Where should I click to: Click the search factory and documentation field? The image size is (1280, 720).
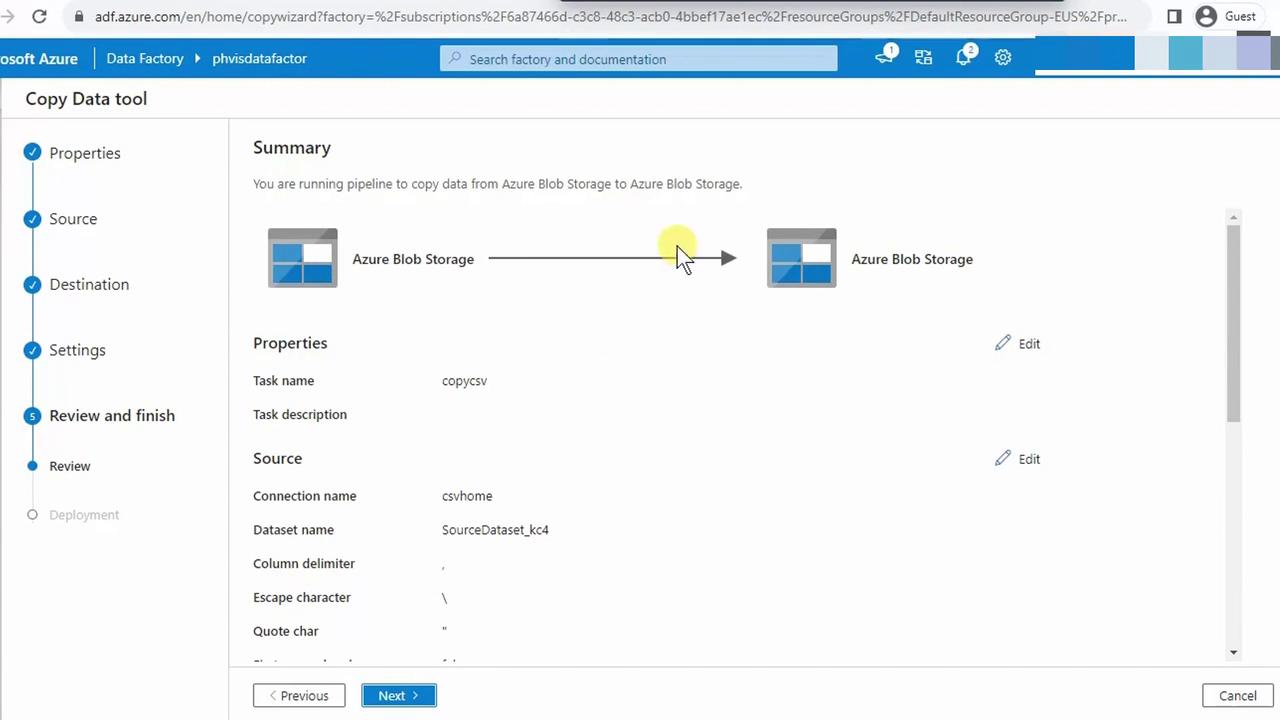point(638,59)
